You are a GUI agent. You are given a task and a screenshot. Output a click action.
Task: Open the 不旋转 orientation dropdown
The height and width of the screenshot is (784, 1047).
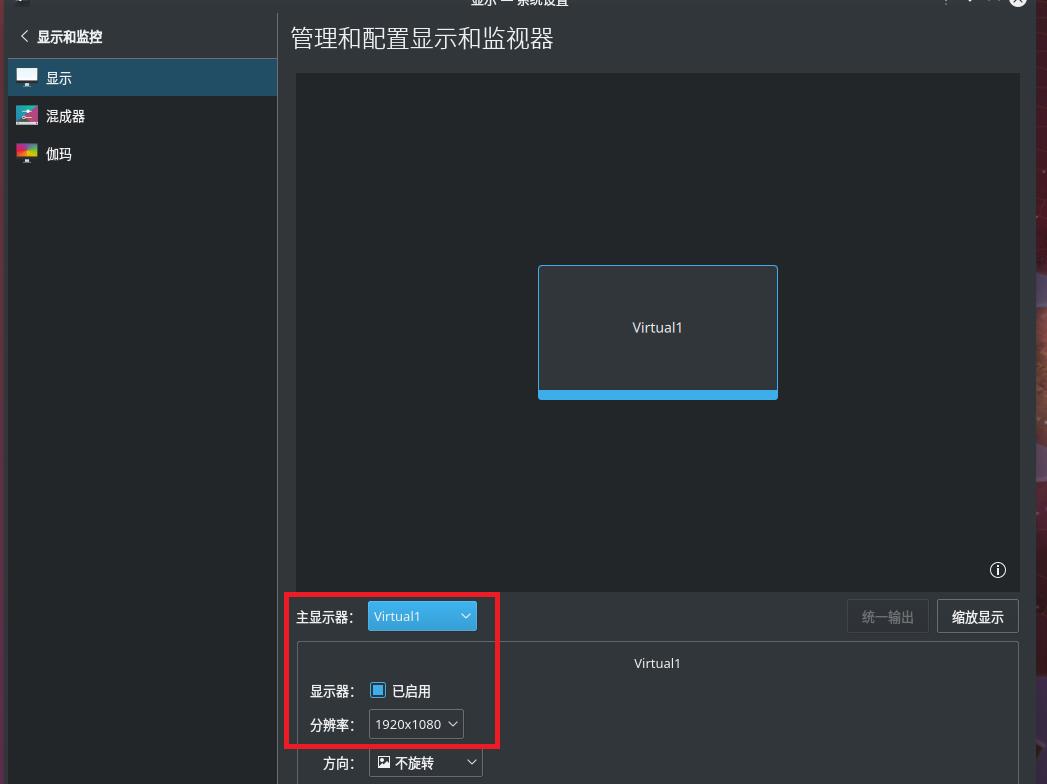pyautogui.click(x=426, y=763)
